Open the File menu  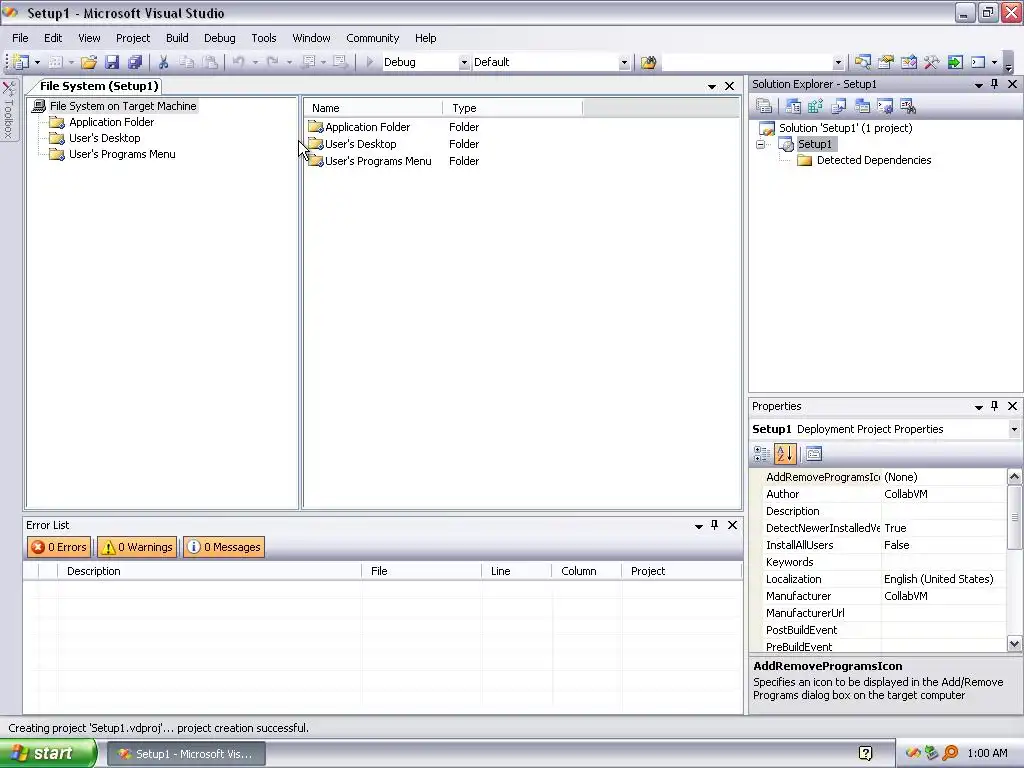[x=20, y=38]
